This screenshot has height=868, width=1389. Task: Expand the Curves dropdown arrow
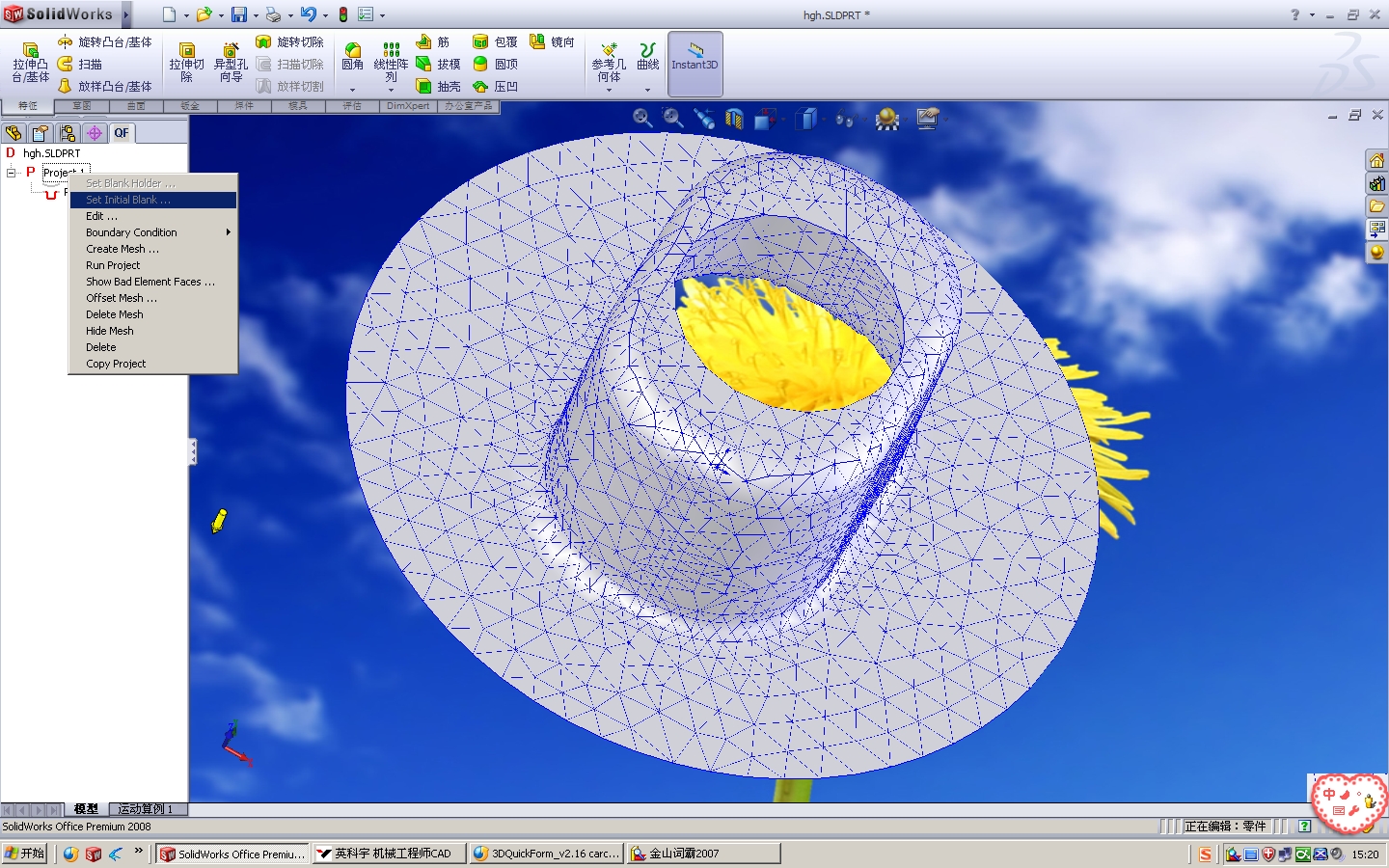pyautogui.click(x=648, y=90)
